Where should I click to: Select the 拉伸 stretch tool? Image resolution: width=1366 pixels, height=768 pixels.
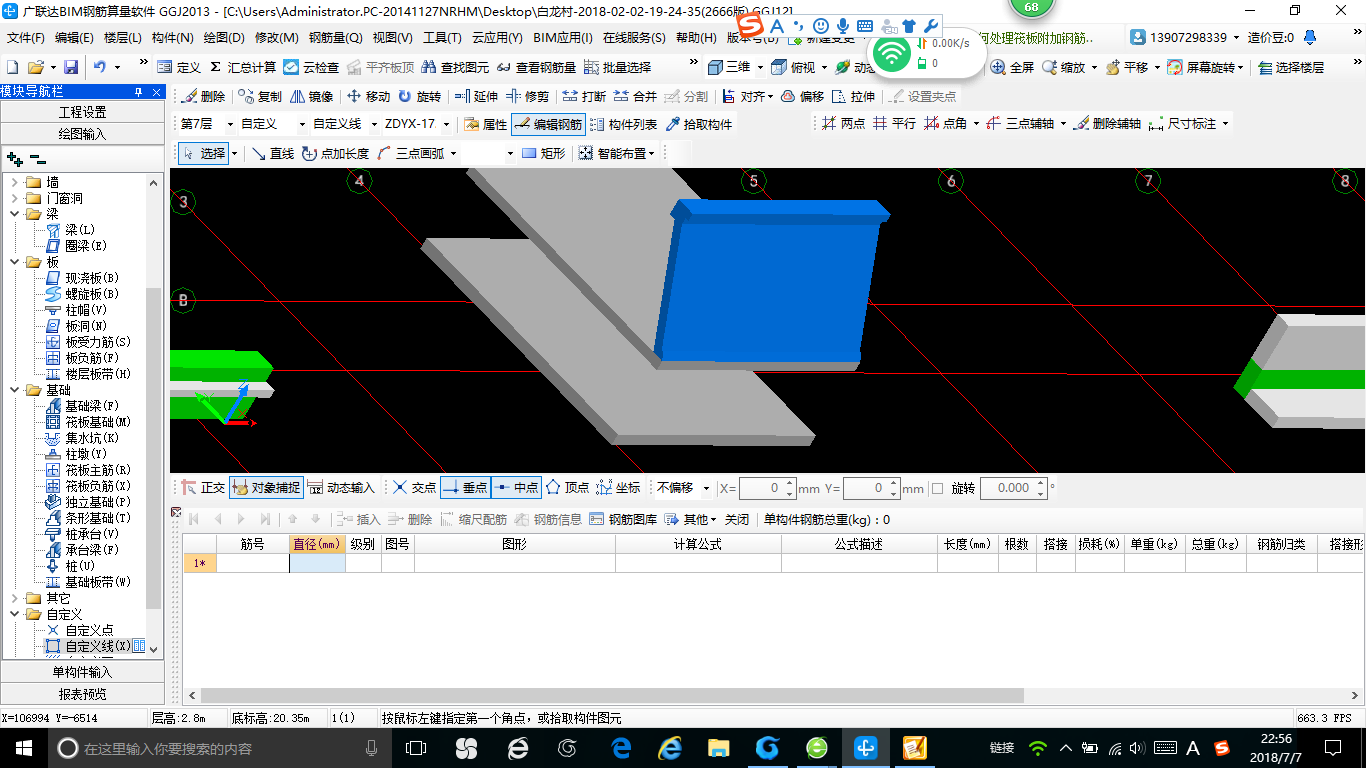click(x=853, y=97)
